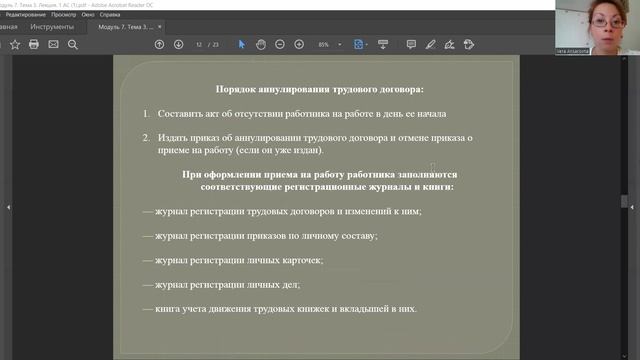Click the total pages '/ 23' label

point(213,44)
